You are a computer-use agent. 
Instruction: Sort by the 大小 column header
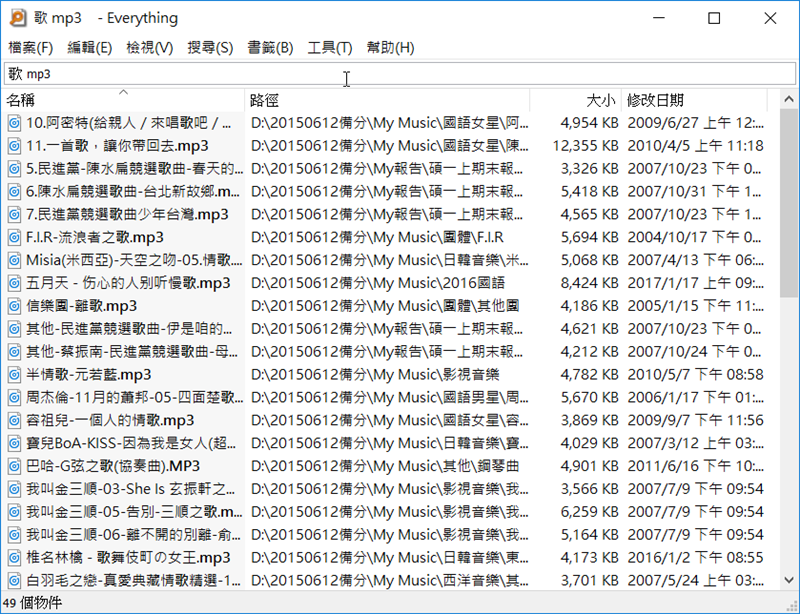576,100
